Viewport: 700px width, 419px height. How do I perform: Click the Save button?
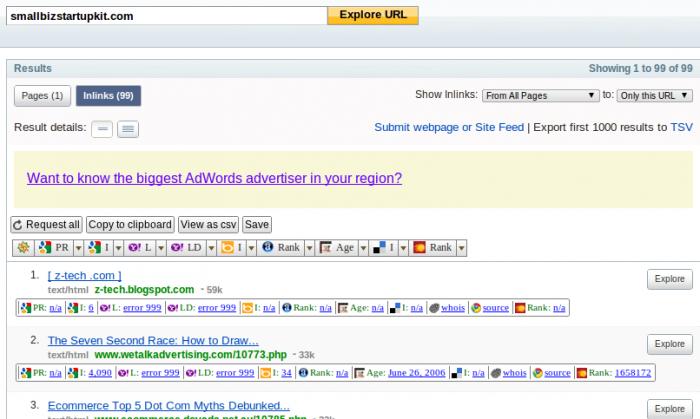(257, 224)
